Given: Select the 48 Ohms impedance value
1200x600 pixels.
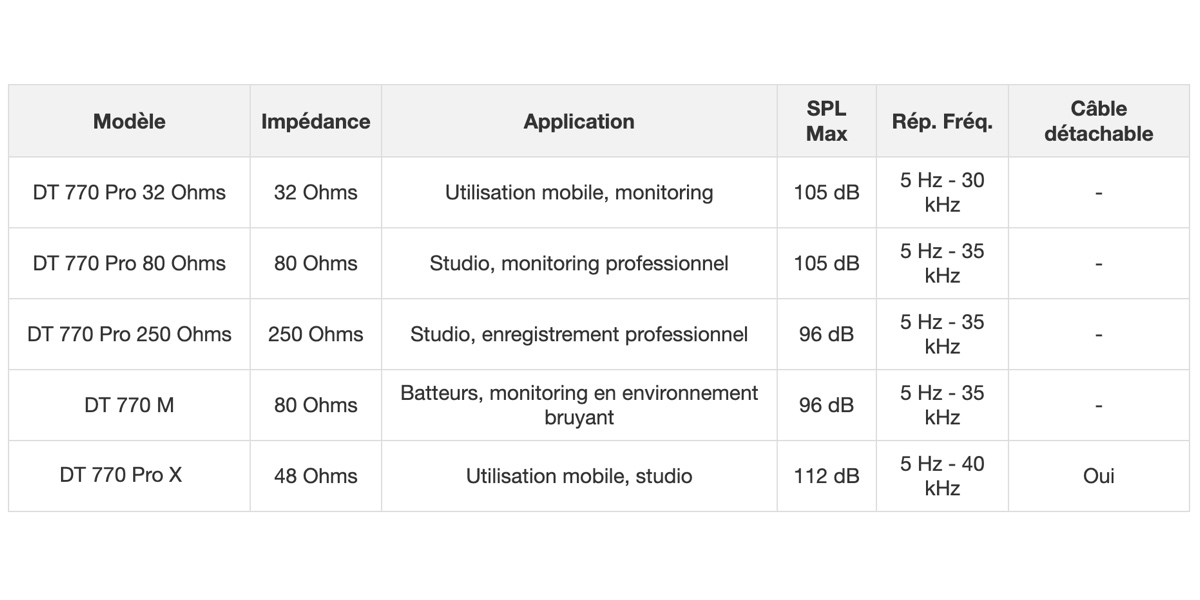Looking at the screenshot, I should point(315,476).
